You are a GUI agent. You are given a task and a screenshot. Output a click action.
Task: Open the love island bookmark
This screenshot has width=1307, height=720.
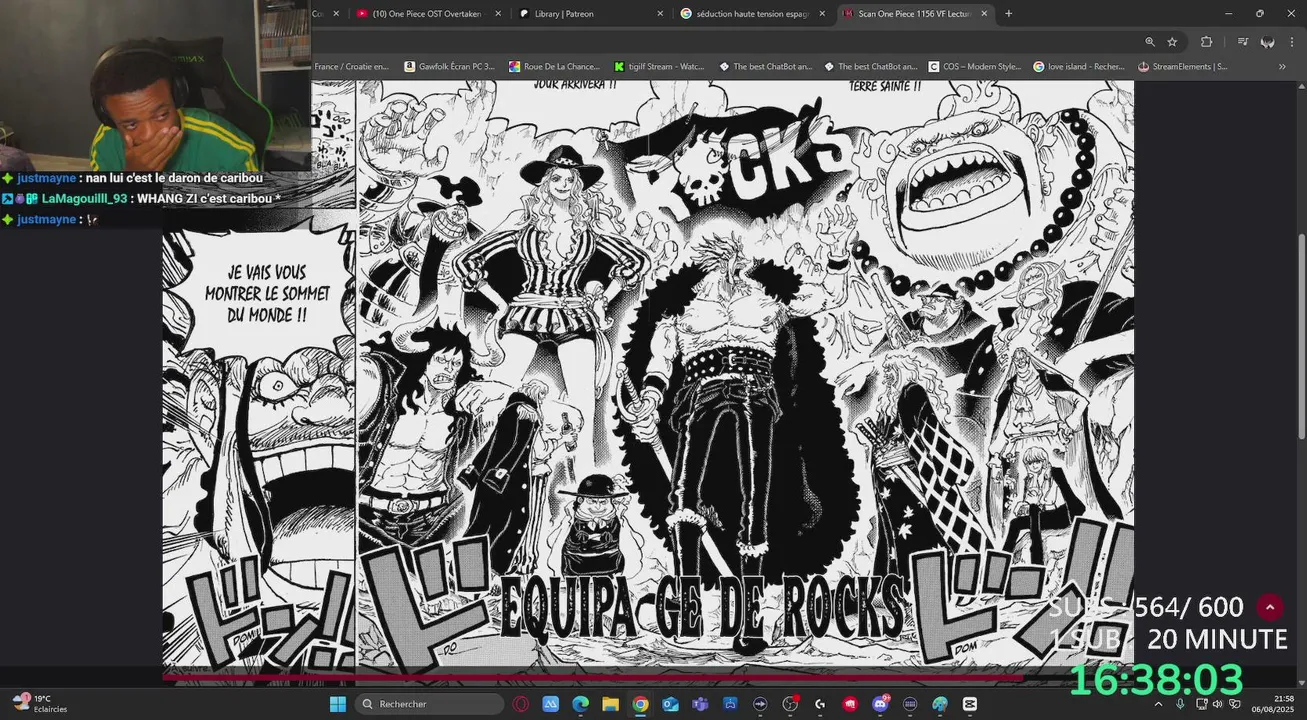coord(1079,67)
